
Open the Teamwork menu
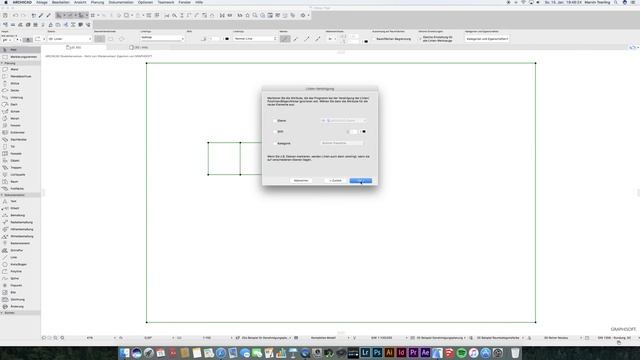pyautogui.click(x=166, y=2)
